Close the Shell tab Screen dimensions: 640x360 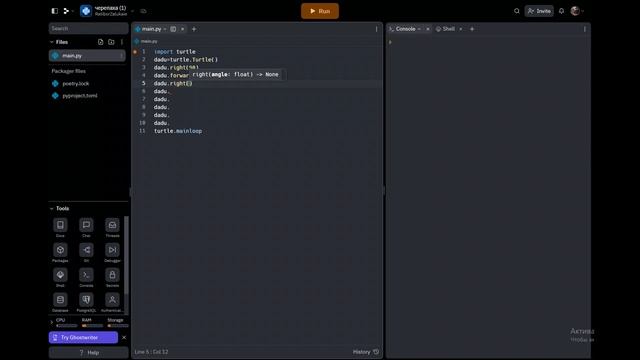[x=461, y=29]
